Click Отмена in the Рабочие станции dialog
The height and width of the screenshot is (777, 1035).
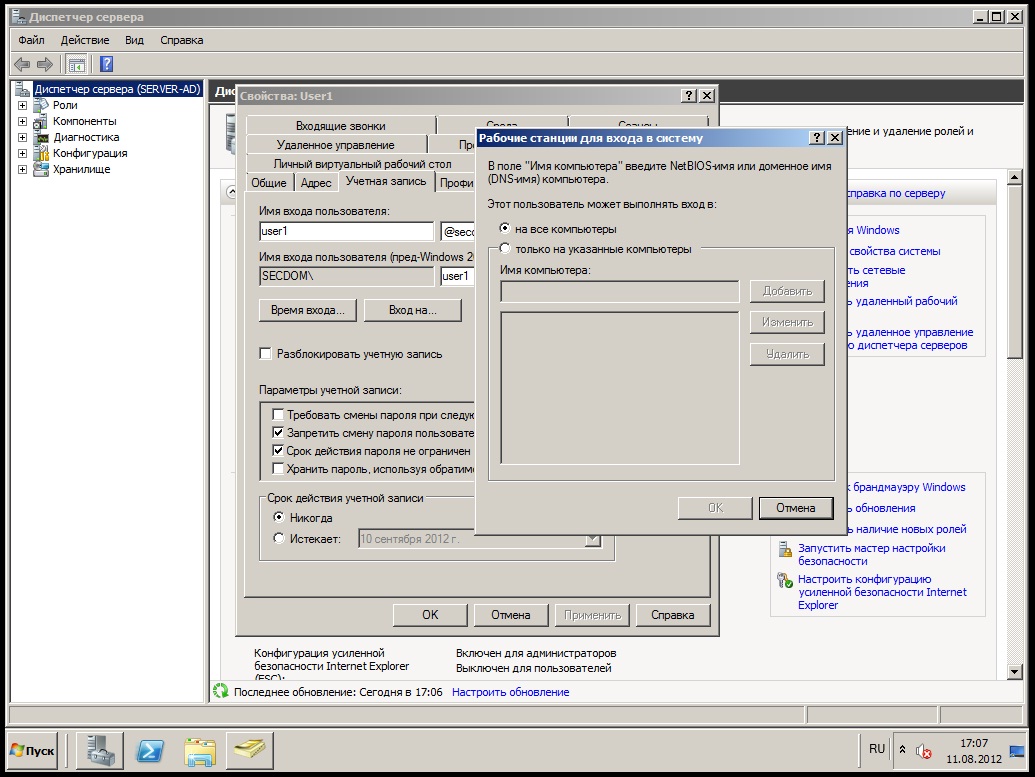tap(795, 508)
